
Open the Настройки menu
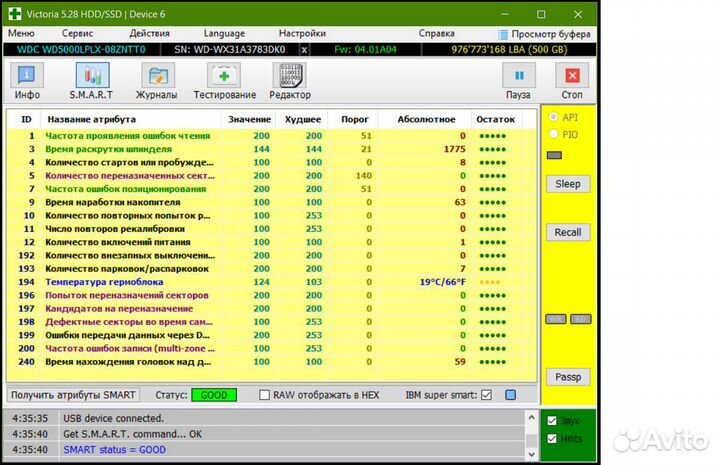(302, 34)
